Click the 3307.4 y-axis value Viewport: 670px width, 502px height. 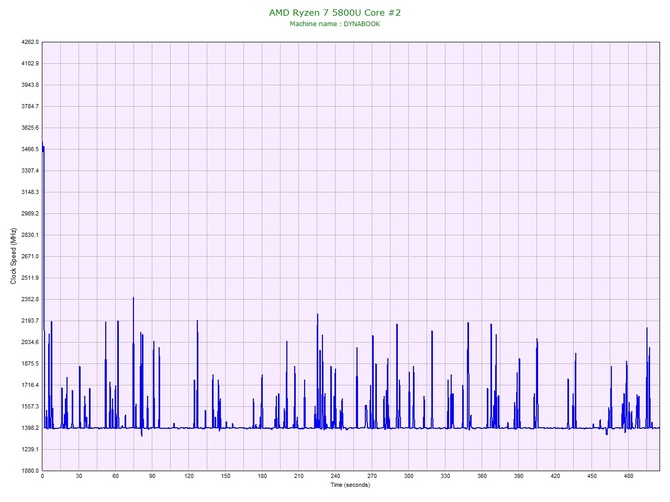(x=30, y=171)
